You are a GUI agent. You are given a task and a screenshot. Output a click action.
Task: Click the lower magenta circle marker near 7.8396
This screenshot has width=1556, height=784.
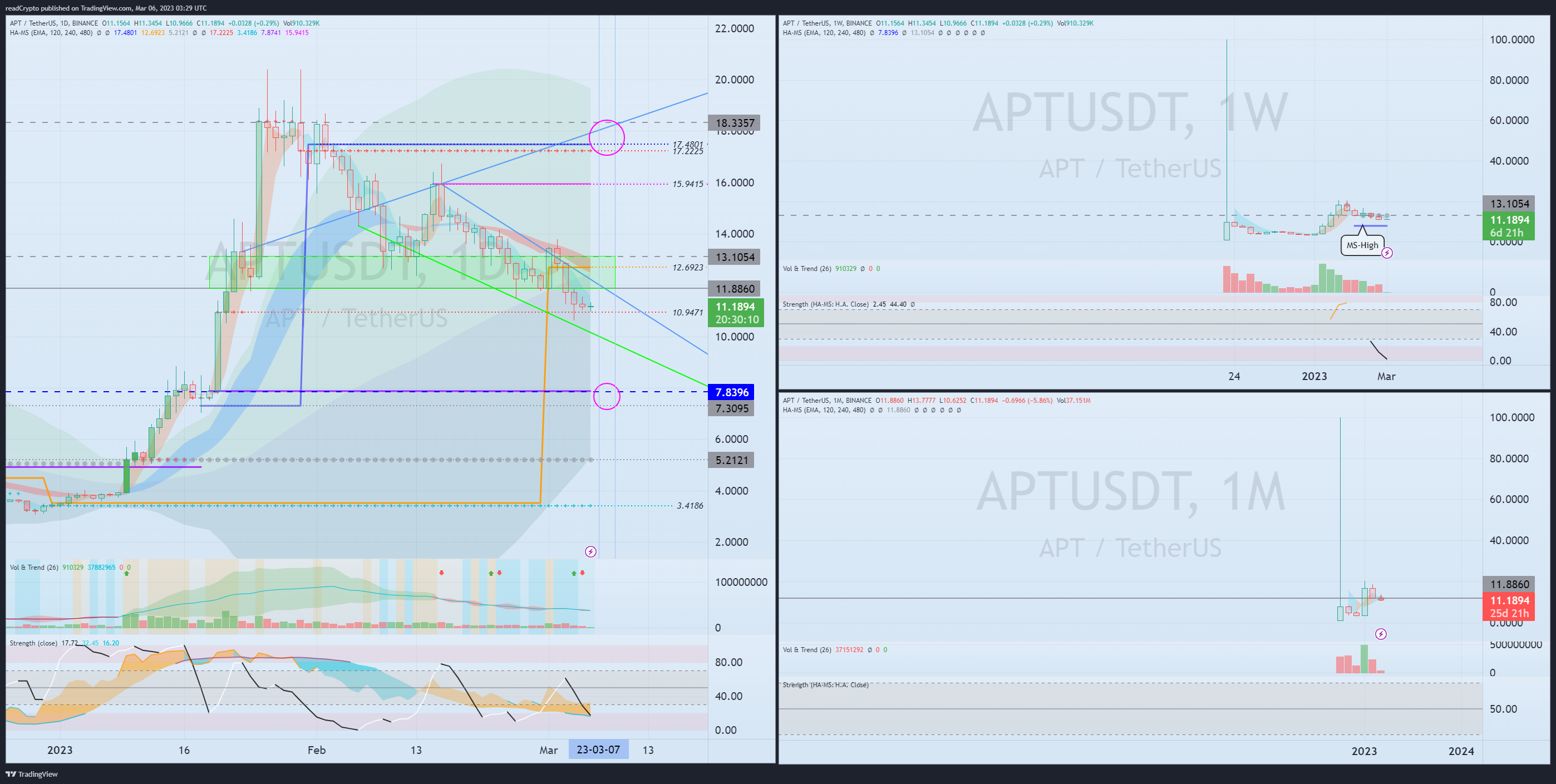click(x=607, y=396)
